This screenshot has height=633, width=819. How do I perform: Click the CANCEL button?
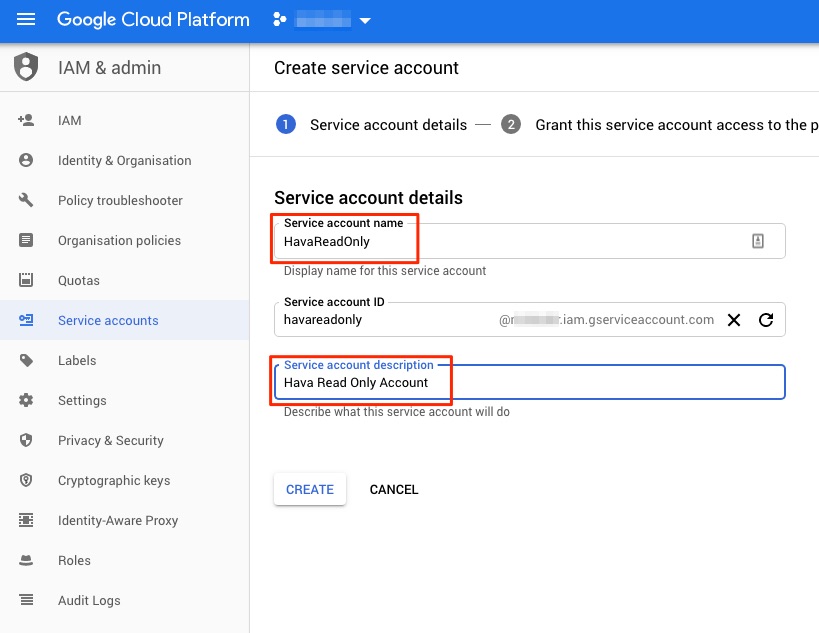[394, 489]
